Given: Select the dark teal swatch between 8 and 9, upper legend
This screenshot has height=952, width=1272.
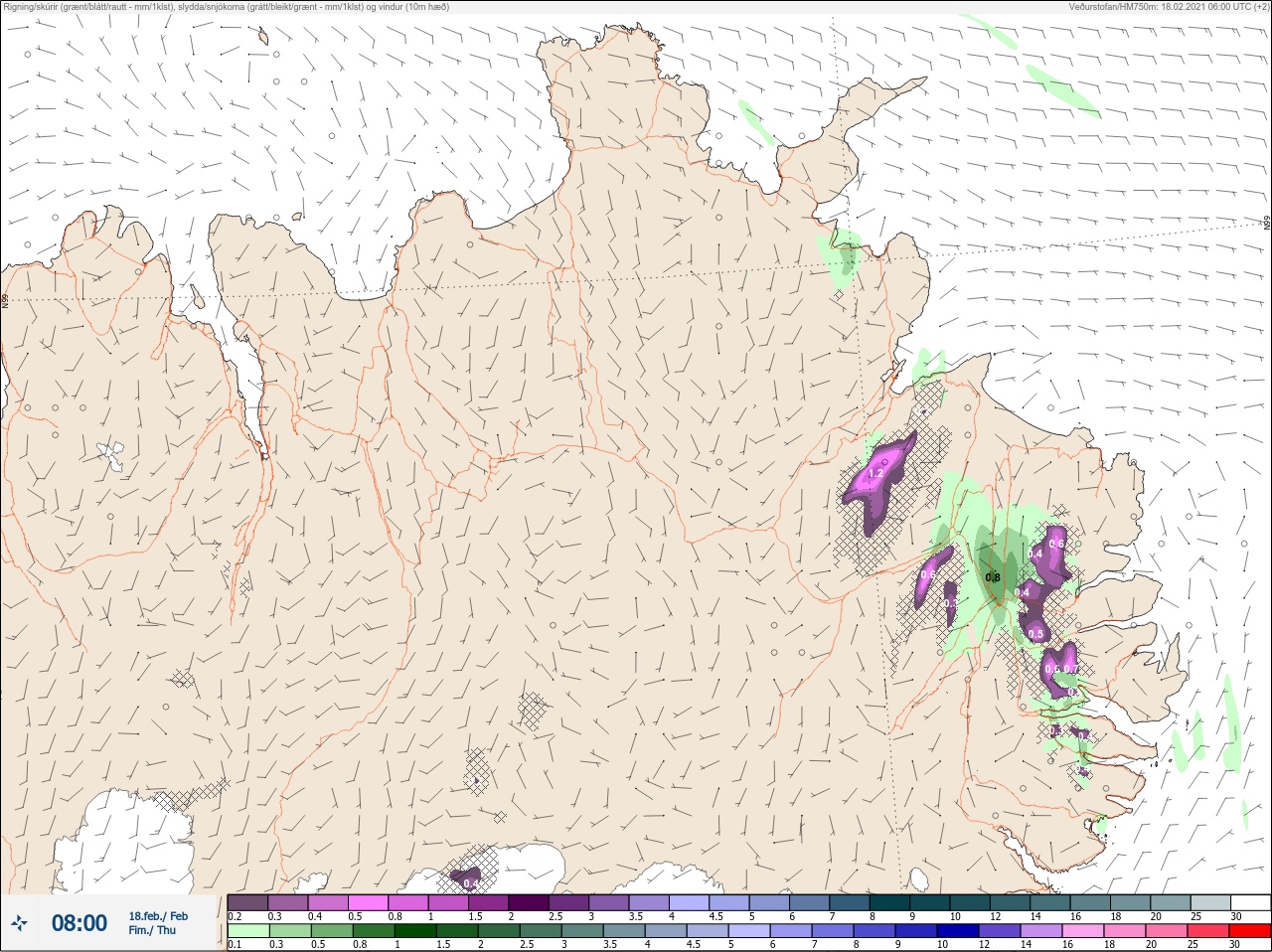Looking at the screenshot, I should [x=889, y=902].
